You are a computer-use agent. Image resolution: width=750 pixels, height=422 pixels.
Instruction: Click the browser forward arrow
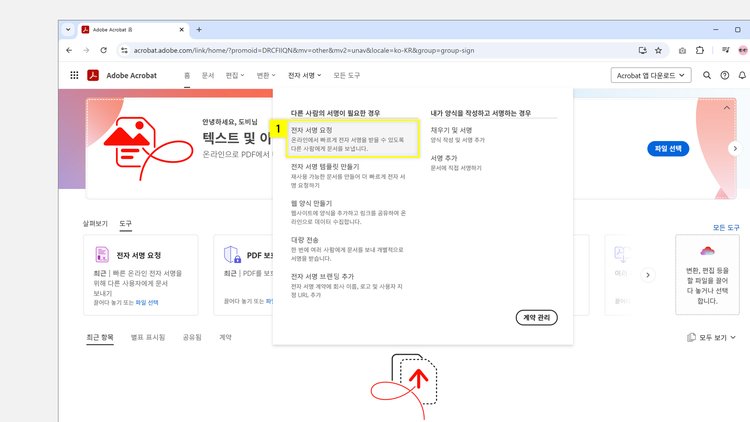click(86, 50)
